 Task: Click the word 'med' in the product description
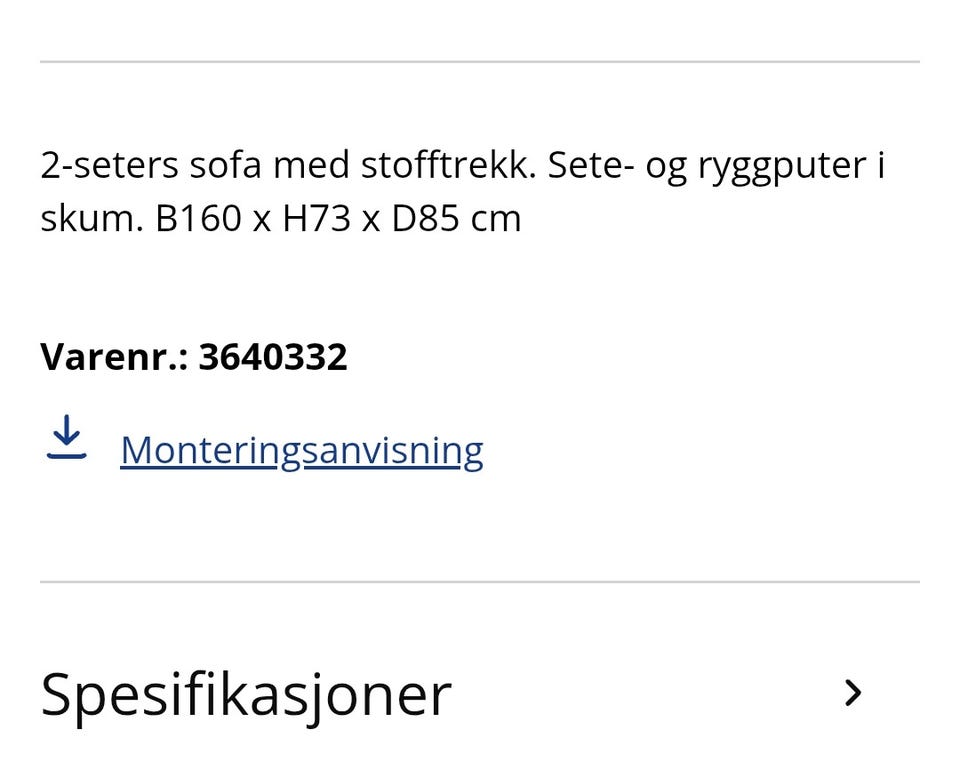click(x=311, y=165)
